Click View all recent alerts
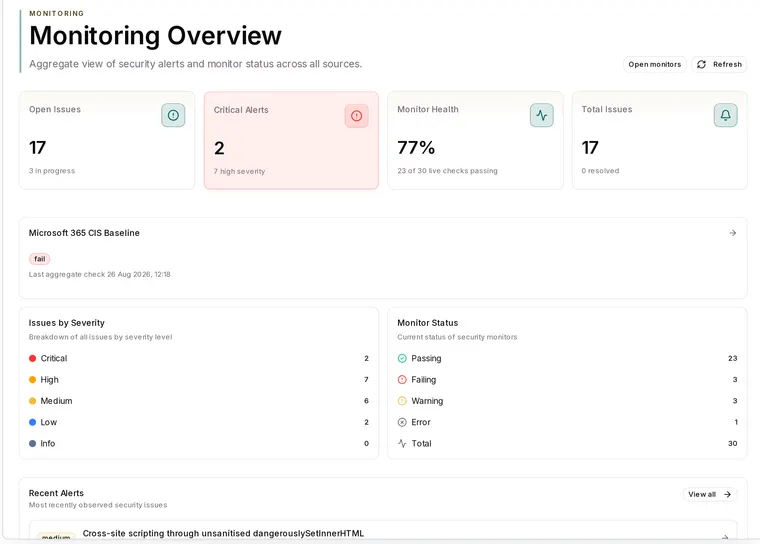Viewport: 760px width, 544px height. point(710,495)
